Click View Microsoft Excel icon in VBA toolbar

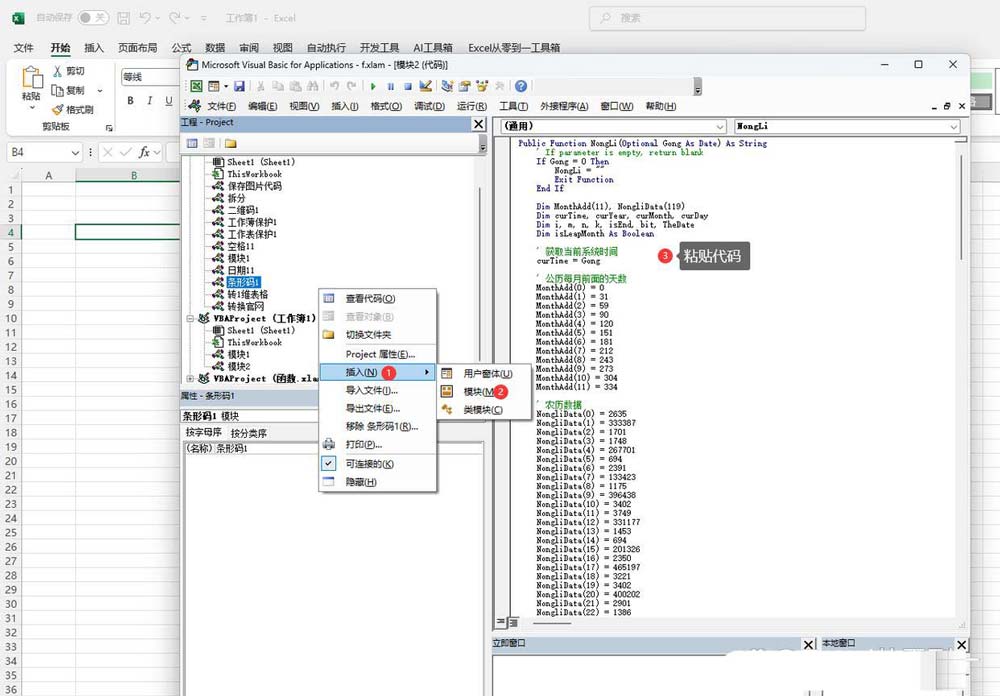click(x=196, y=86)
